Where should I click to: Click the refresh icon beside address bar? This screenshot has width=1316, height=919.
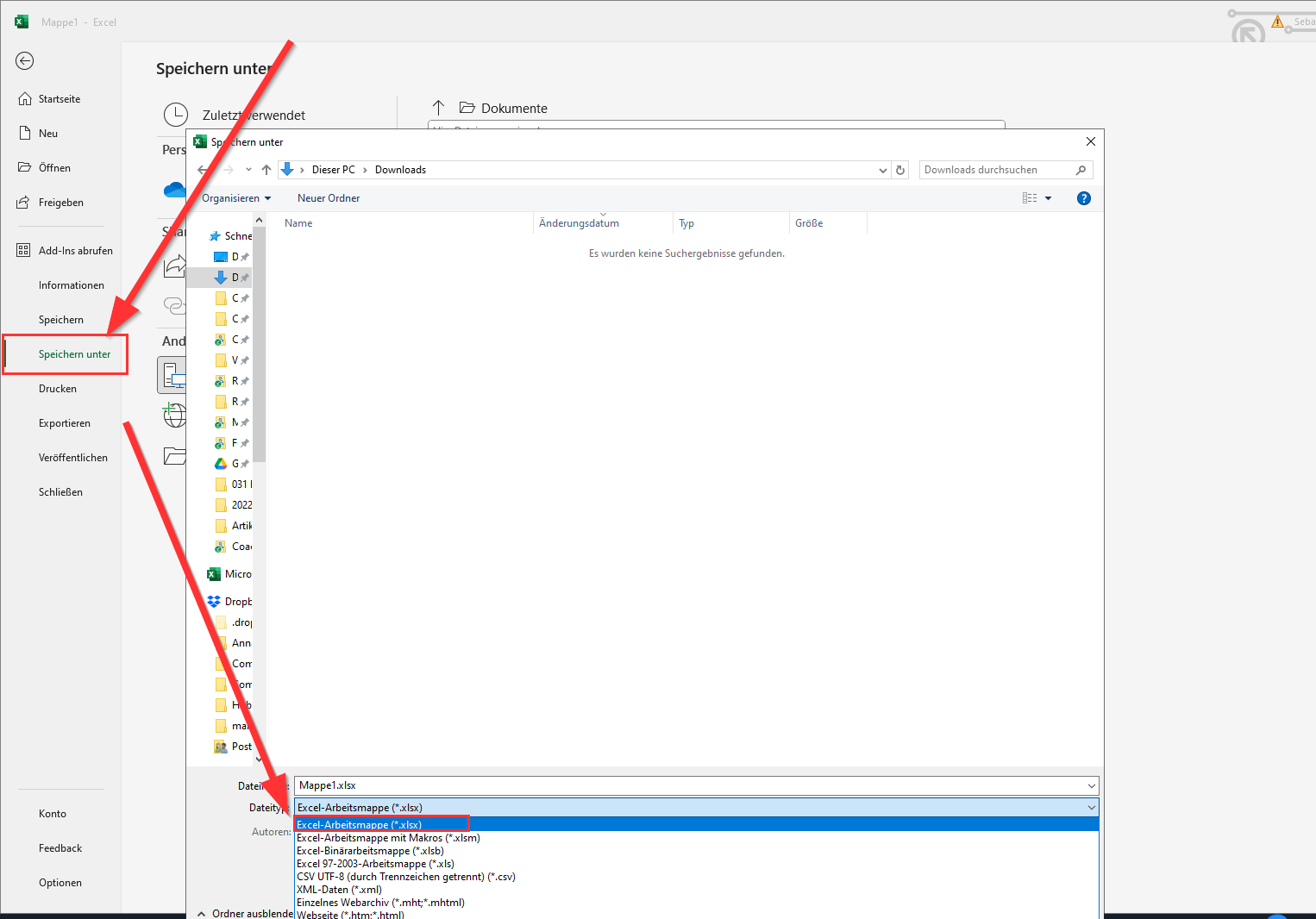point(900,170)
